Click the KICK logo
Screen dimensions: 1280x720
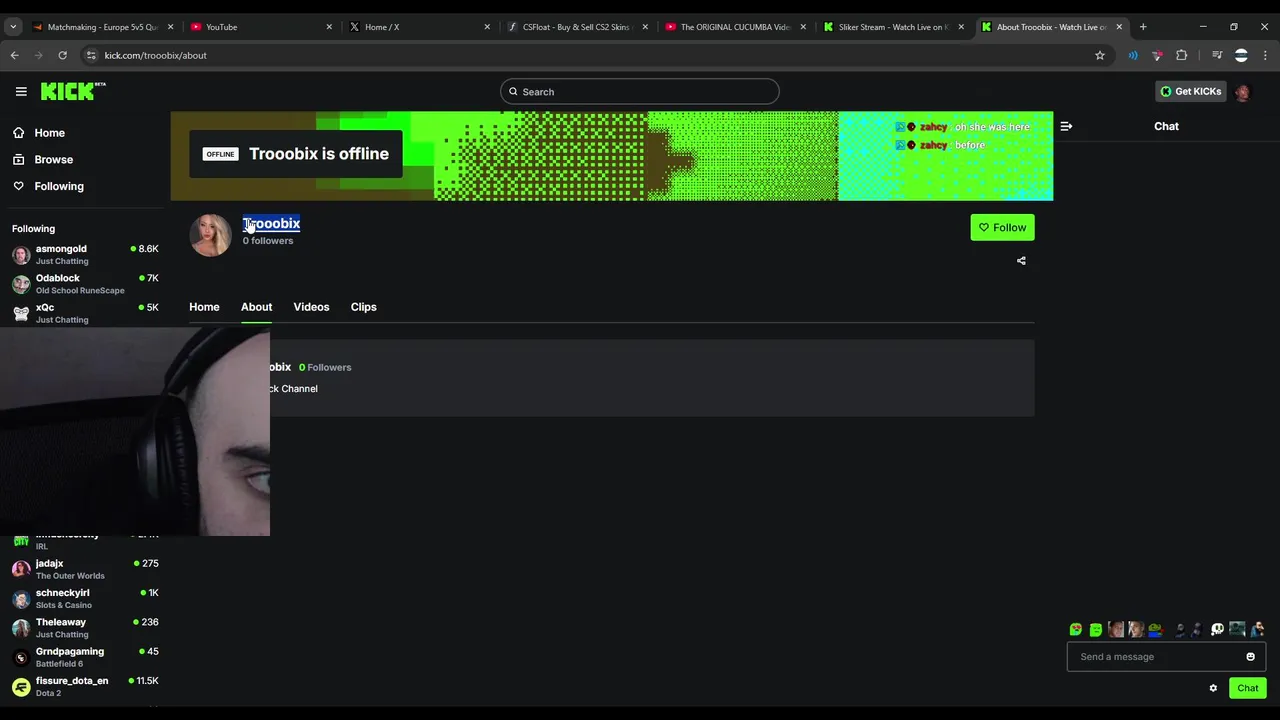point(73,91)
